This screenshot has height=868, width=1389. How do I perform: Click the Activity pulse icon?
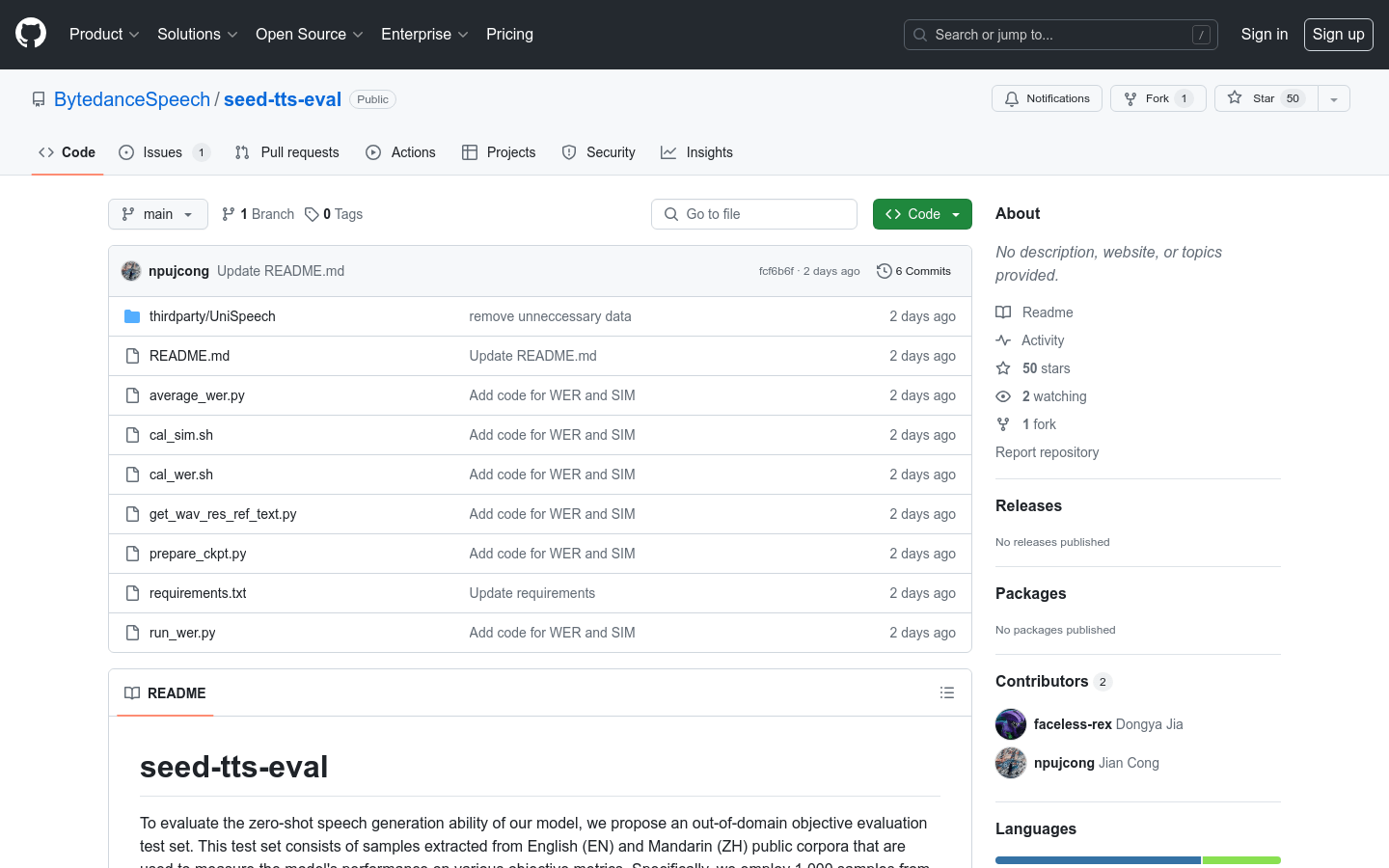pos(1003,339)
